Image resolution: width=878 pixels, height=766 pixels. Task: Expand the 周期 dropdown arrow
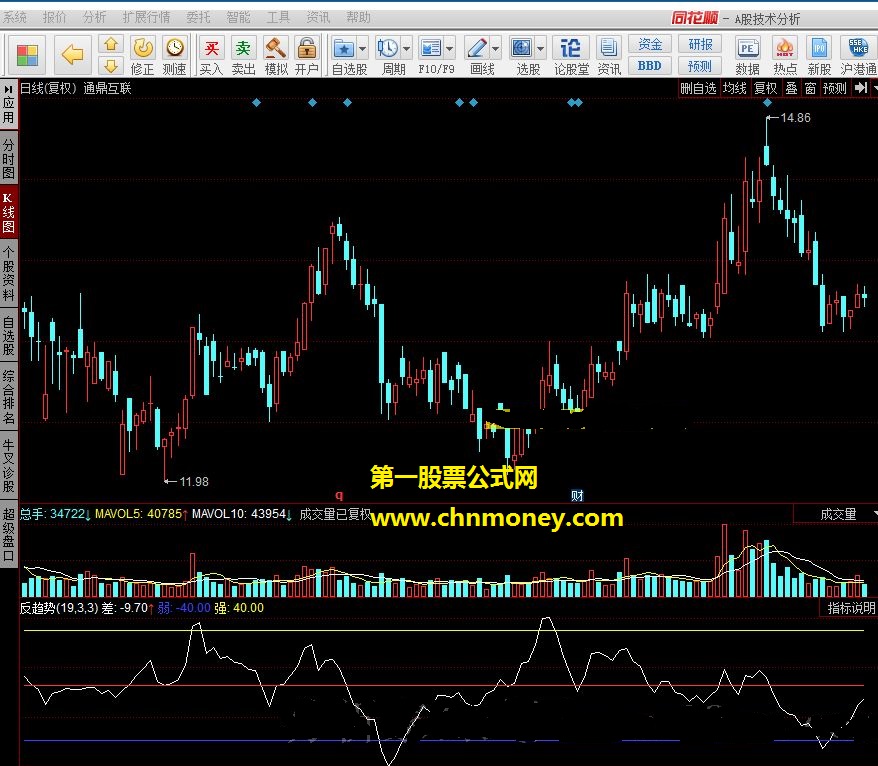(406, 49)
